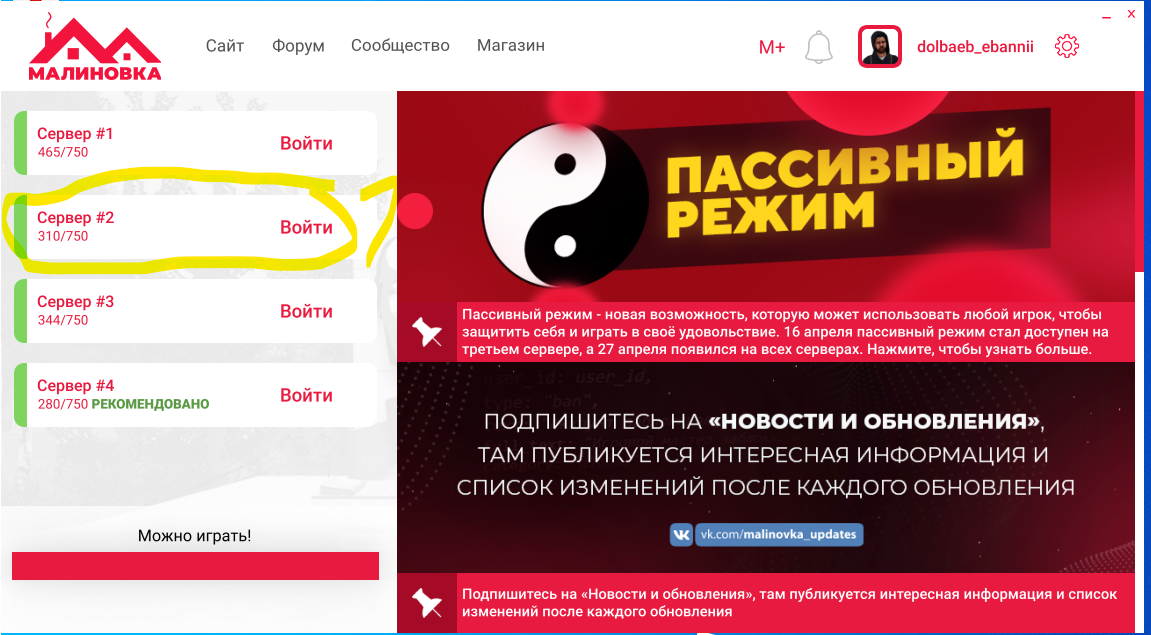Open vk.com/malinovka_updates link
This screenshot has height=635, width=1151.
[779, 534]
